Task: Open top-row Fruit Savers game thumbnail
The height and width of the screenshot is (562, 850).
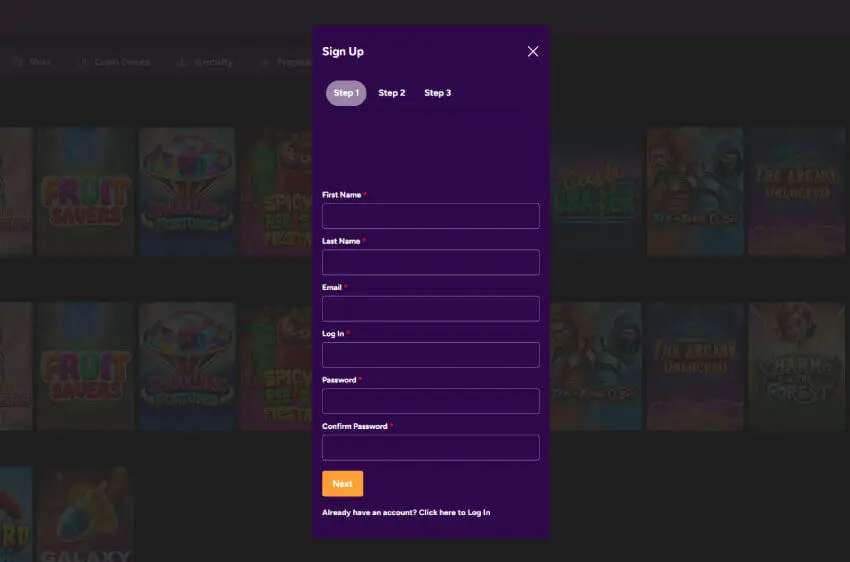Action: click(86, 191)
